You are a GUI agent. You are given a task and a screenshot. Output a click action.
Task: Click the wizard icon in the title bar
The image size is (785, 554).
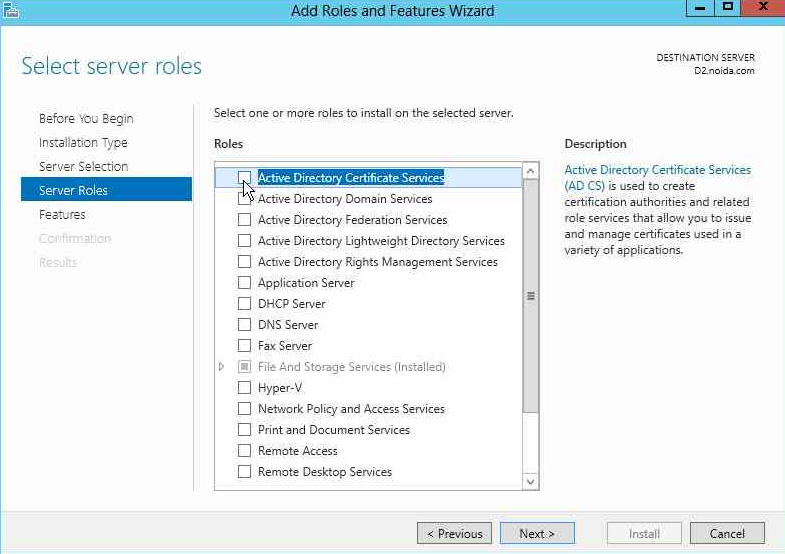tap(11, 10)
